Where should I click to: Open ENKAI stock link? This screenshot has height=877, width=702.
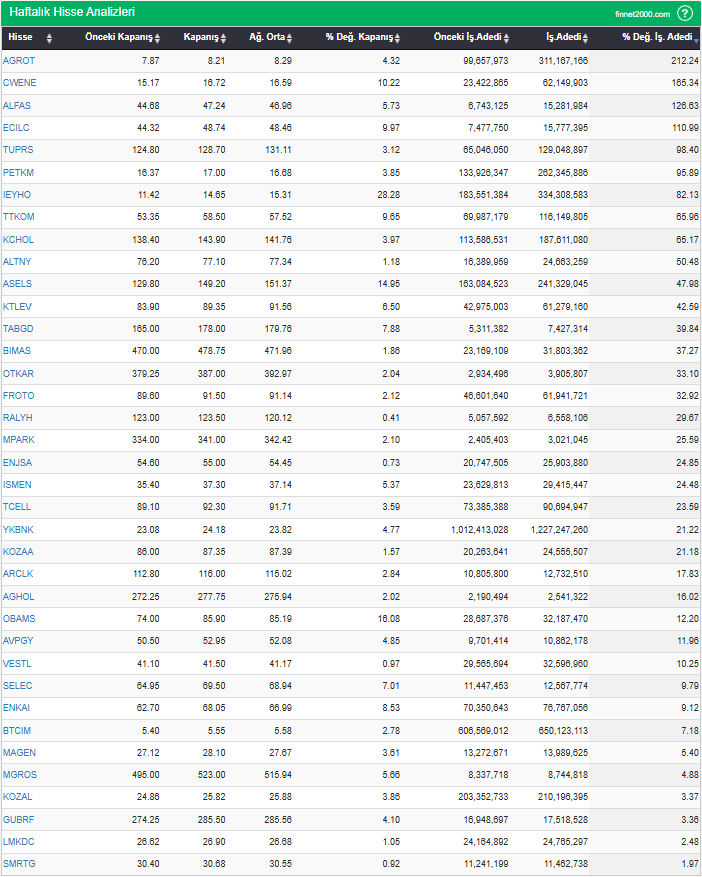click(16, 708)
